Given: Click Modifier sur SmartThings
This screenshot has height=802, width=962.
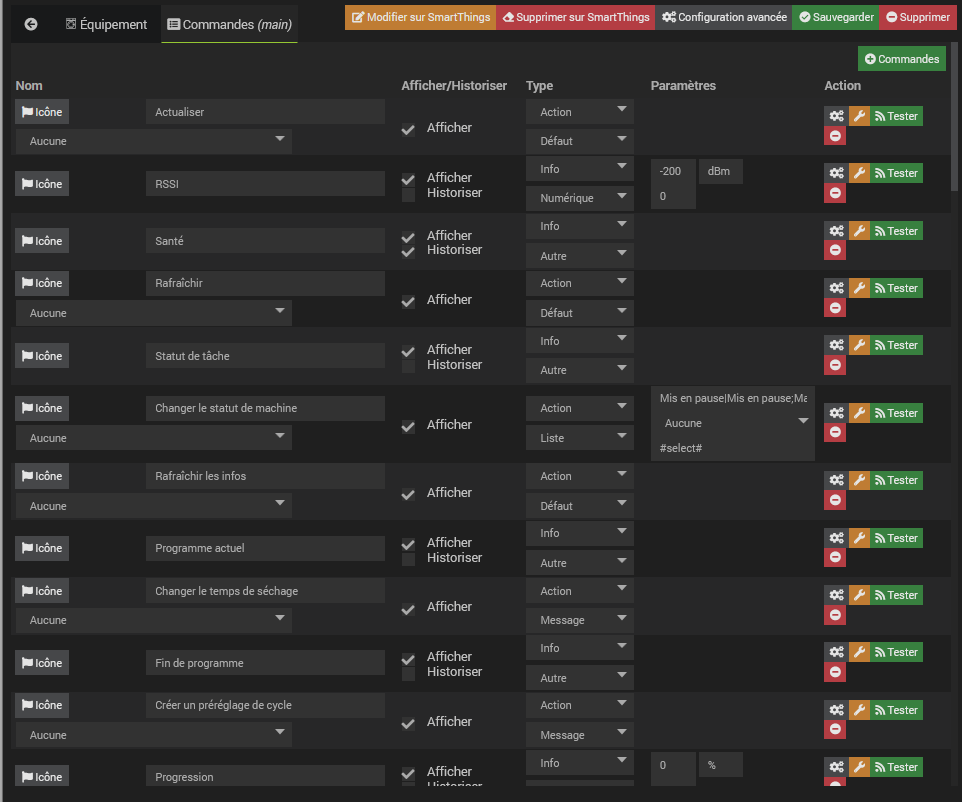Looking at the screenshot, I should pyautogui.click(x=420, y=17).
